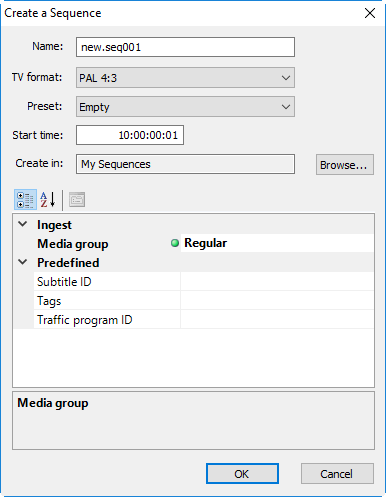Click the Create in field
This screenshot has width=386, height=497.
(x=185, y=164)
